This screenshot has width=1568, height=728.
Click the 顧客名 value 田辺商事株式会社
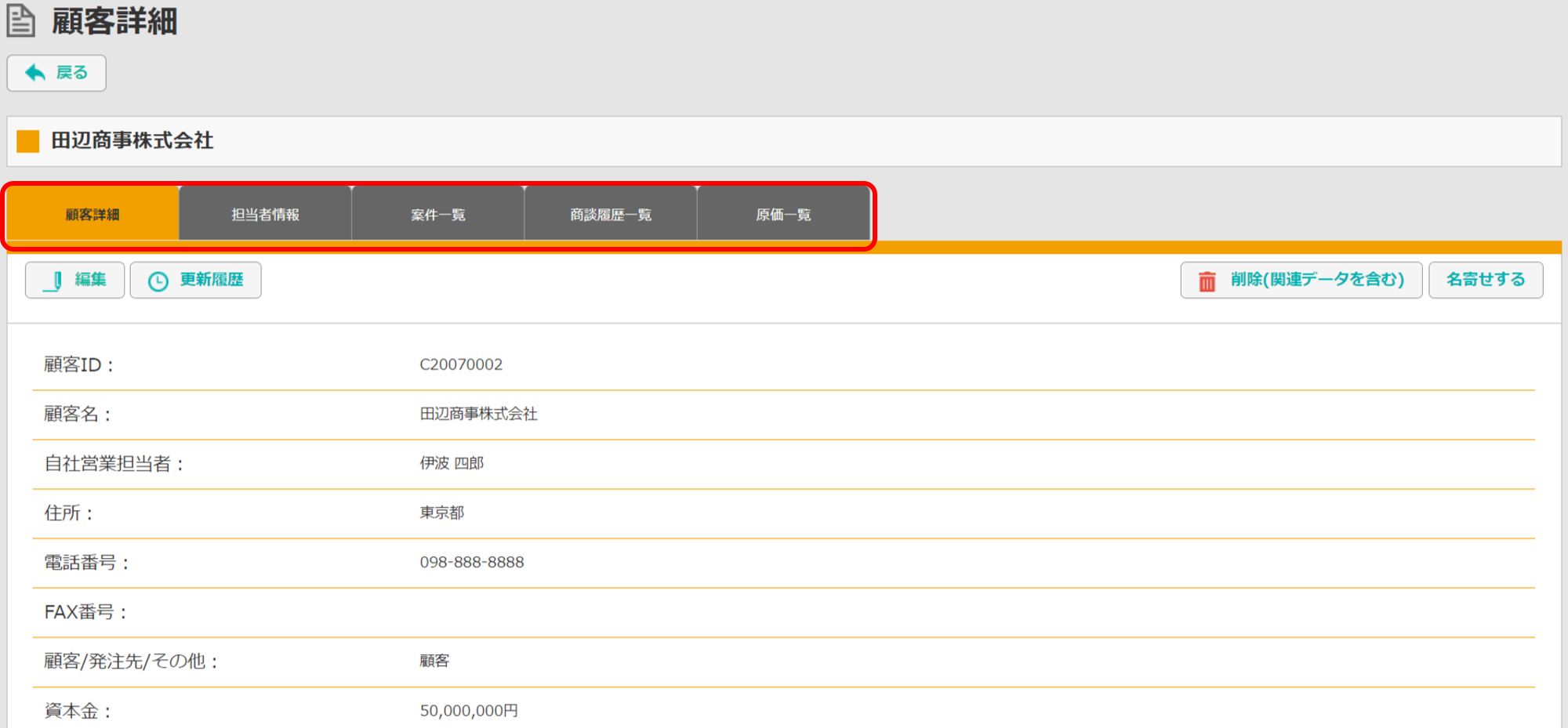[479, 414]
